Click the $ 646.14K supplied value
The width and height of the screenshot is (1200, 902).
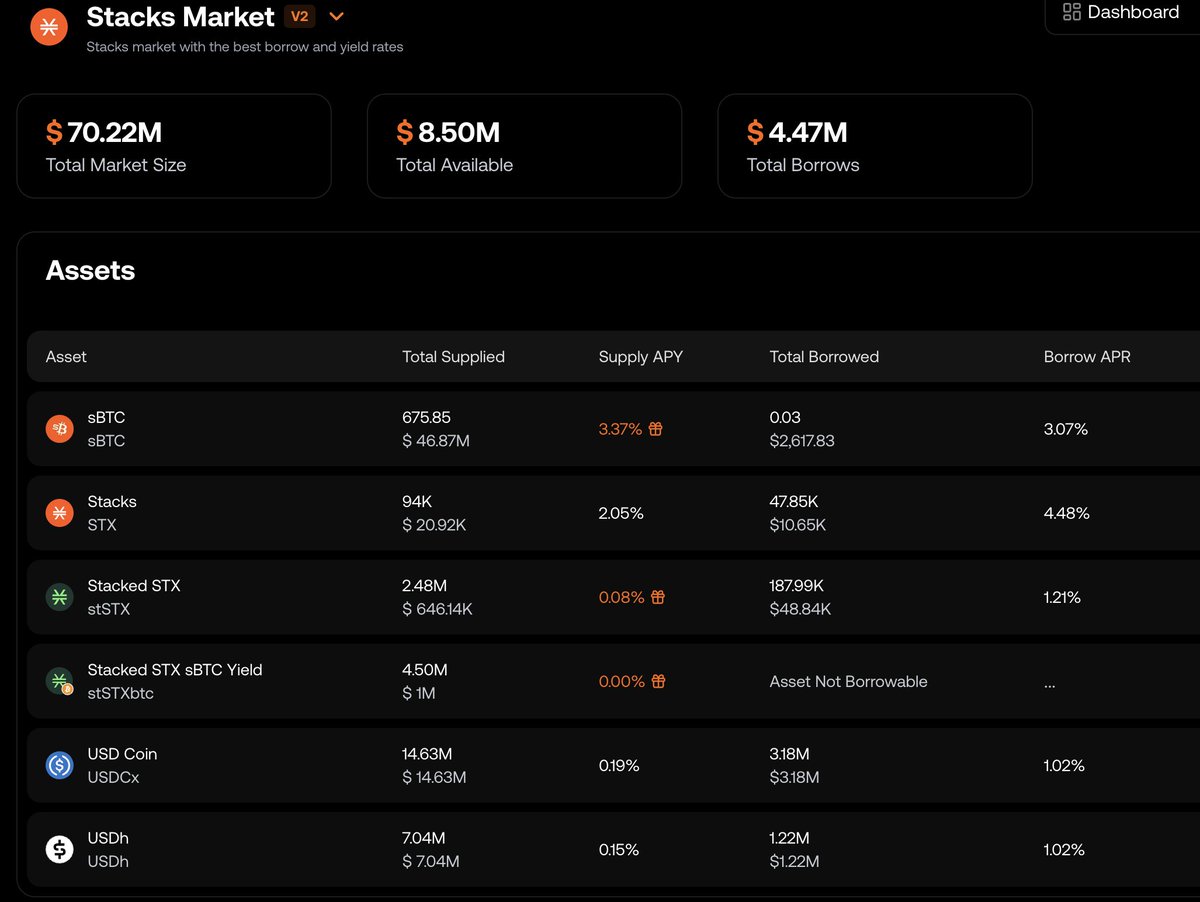click(437, 609)
